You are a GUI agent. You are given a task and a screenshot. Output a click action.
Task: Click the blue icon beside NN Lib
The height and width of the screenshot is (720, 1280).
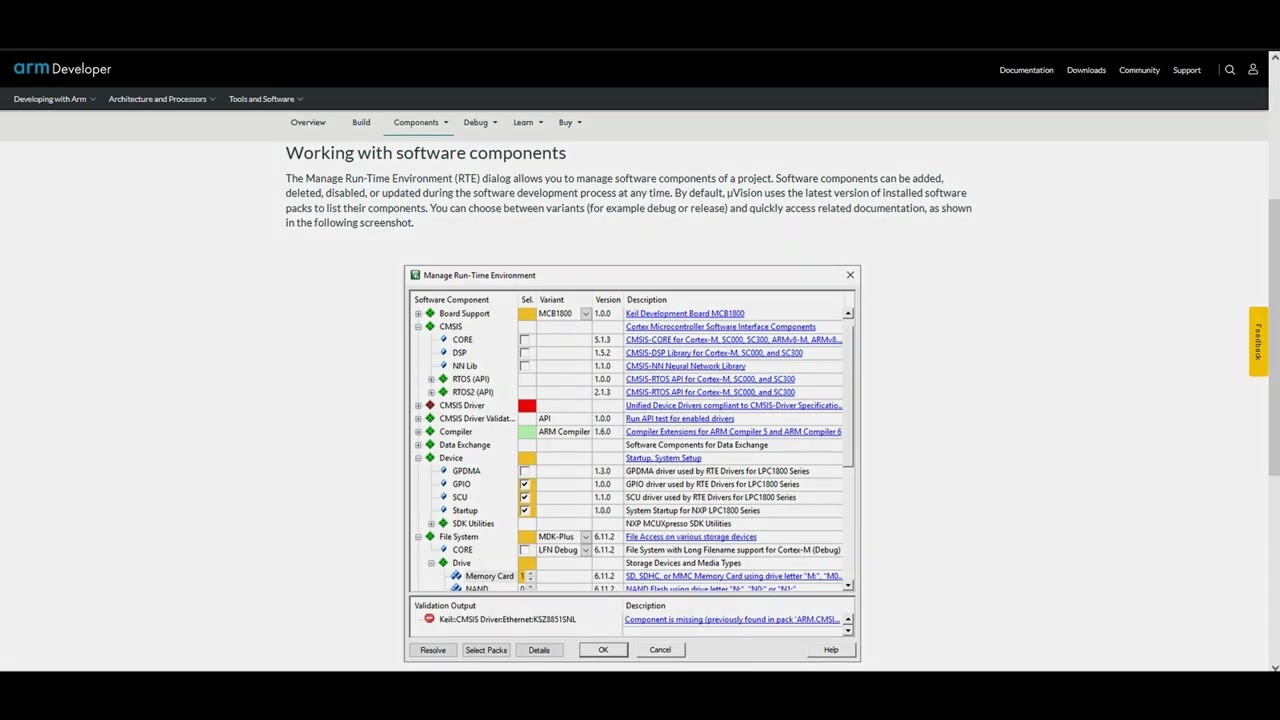coord(443,366)
